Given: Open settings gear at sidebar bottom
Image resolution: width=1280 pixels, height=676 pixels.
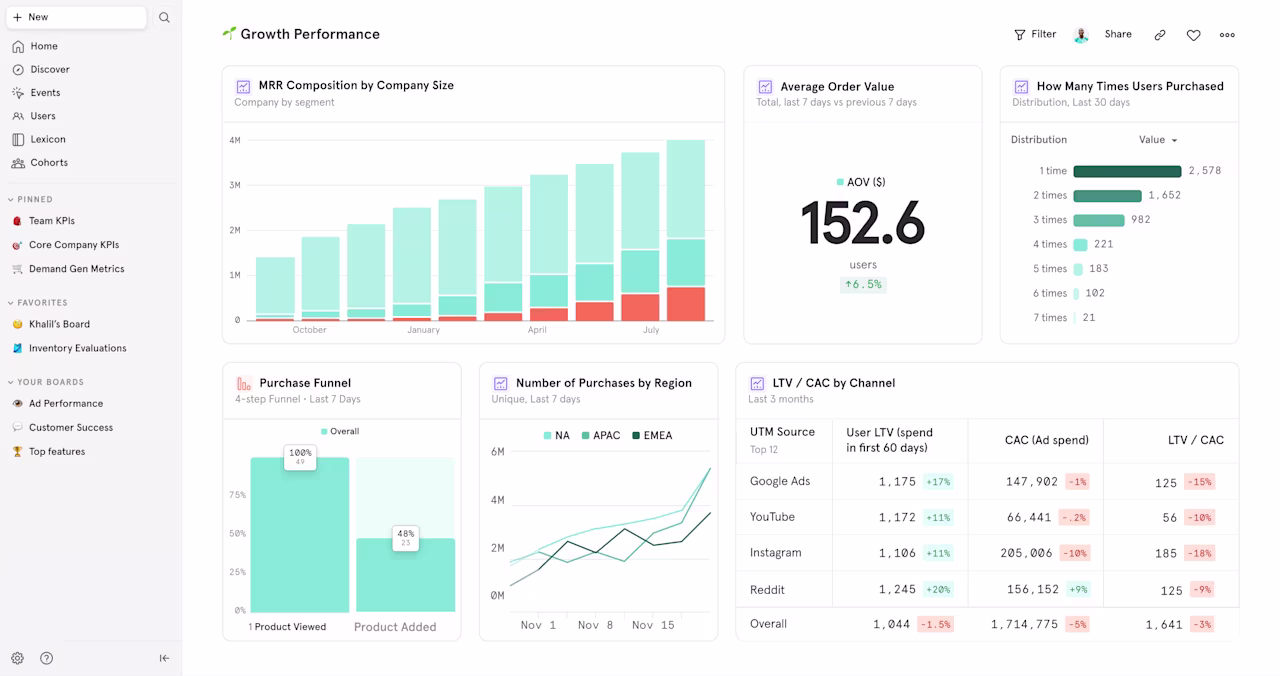Looking at the screenshot, I should [x=17, y=658].
